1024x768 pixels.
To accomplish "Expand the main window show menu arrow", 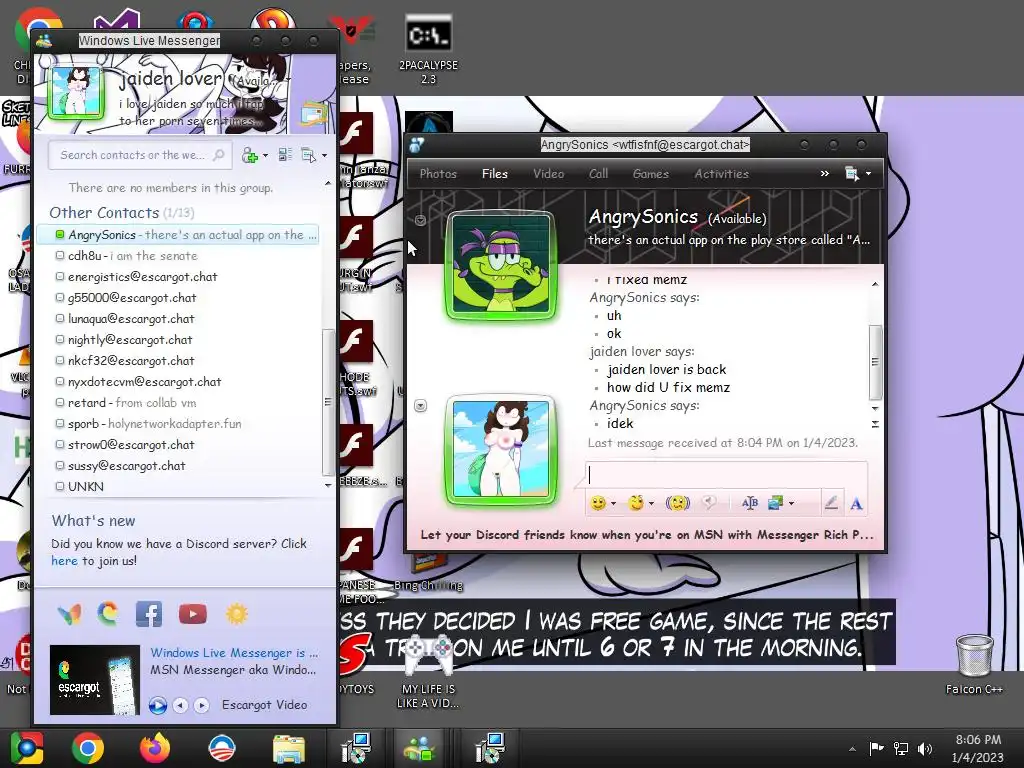I will [x=325, y=155].
